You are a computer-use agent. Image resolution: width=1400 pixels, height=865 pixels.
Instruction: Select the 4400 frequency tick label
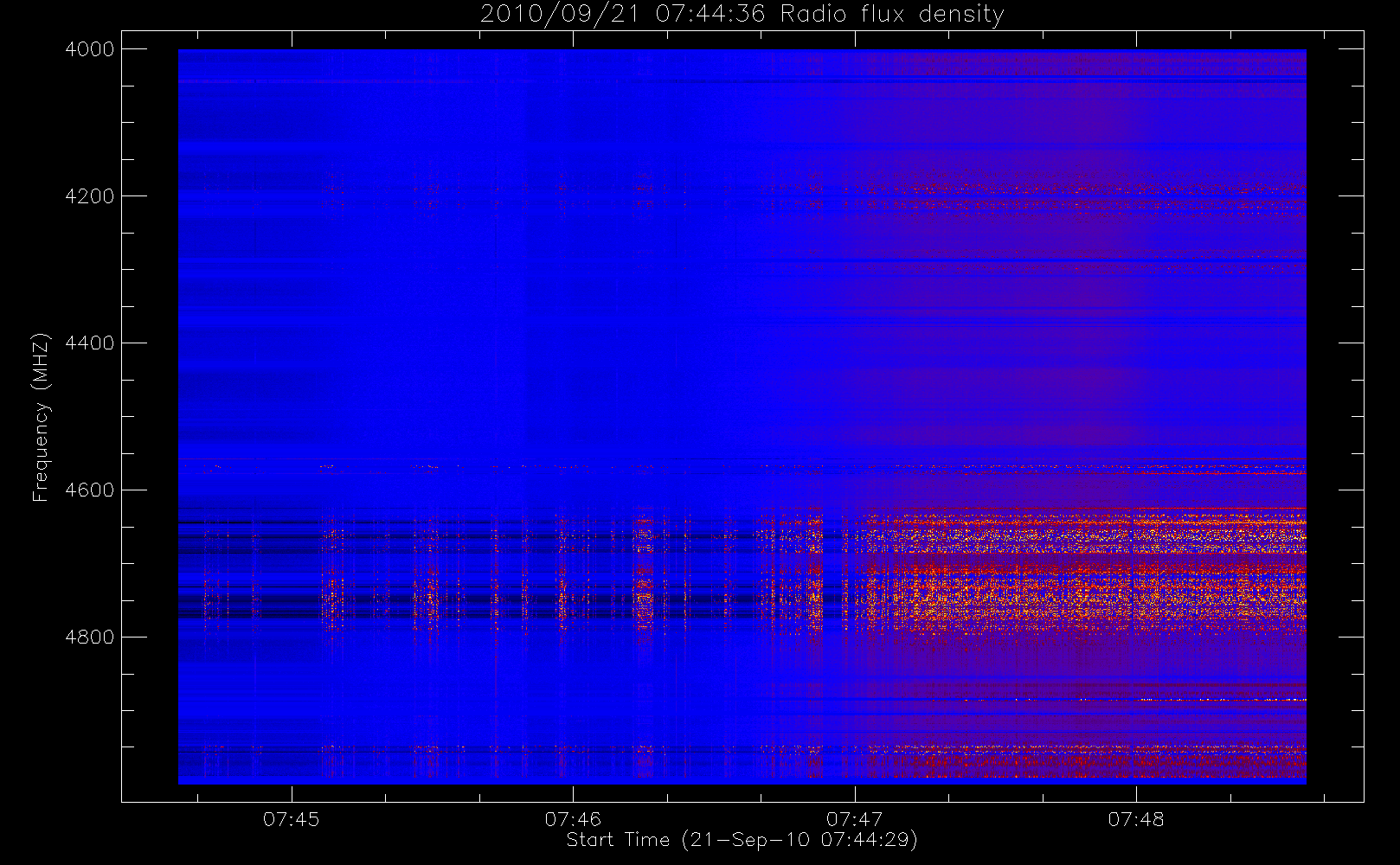(x=89, y=343)
